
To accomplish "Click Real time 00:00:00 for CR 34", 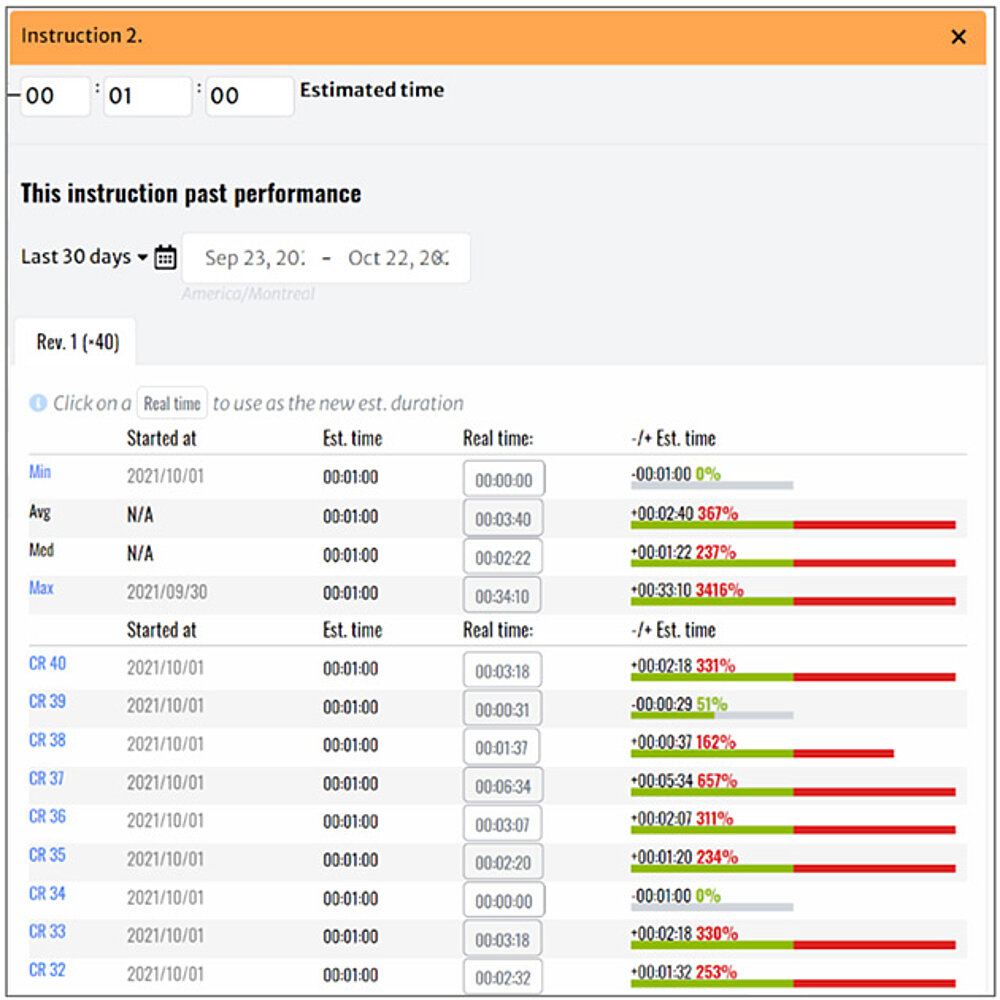I will tap(504, 899).
